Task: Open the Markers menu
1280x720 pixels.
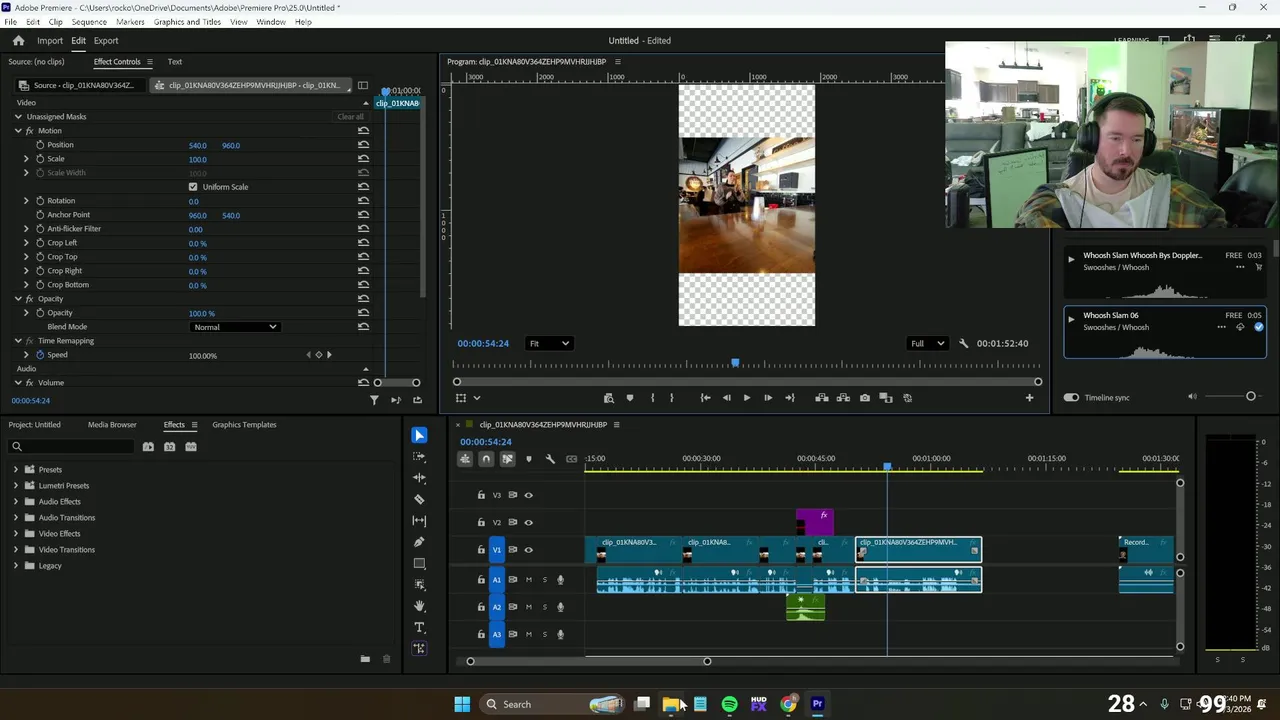Action: pos(130,22)
